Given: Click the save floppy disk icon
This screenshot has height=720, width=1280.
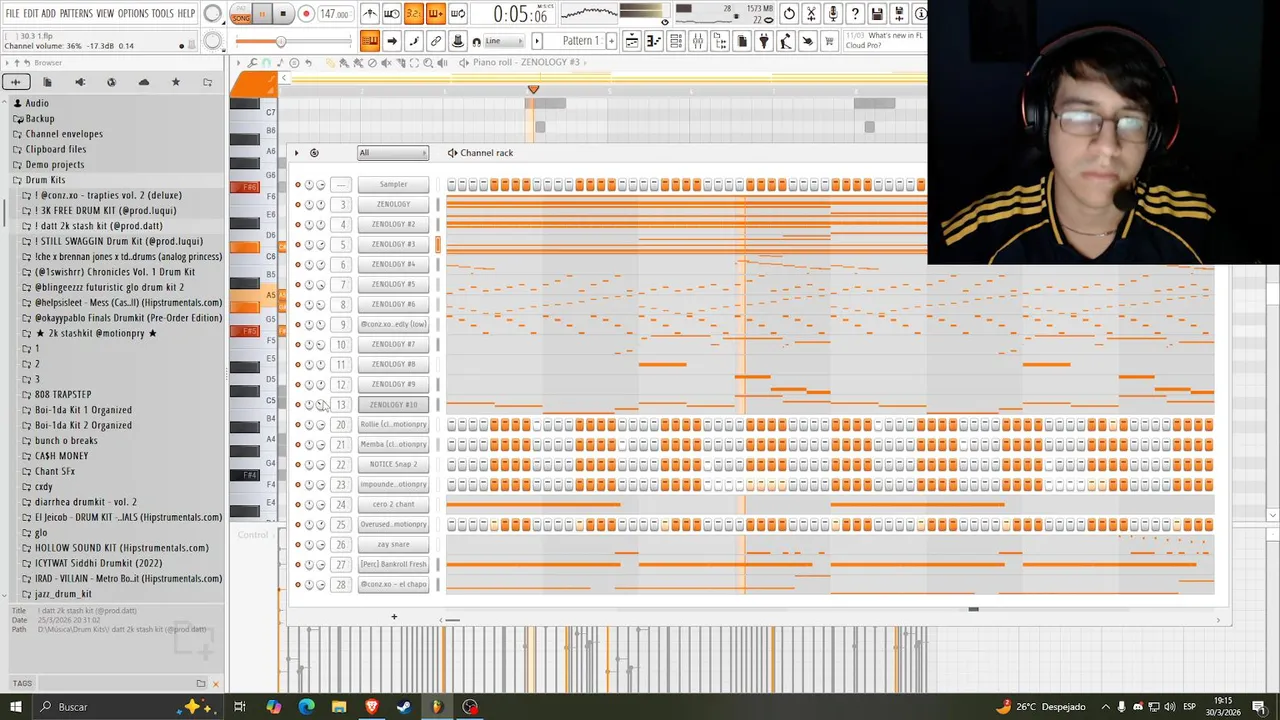Looking at the screenshot, I should (877, 14).
